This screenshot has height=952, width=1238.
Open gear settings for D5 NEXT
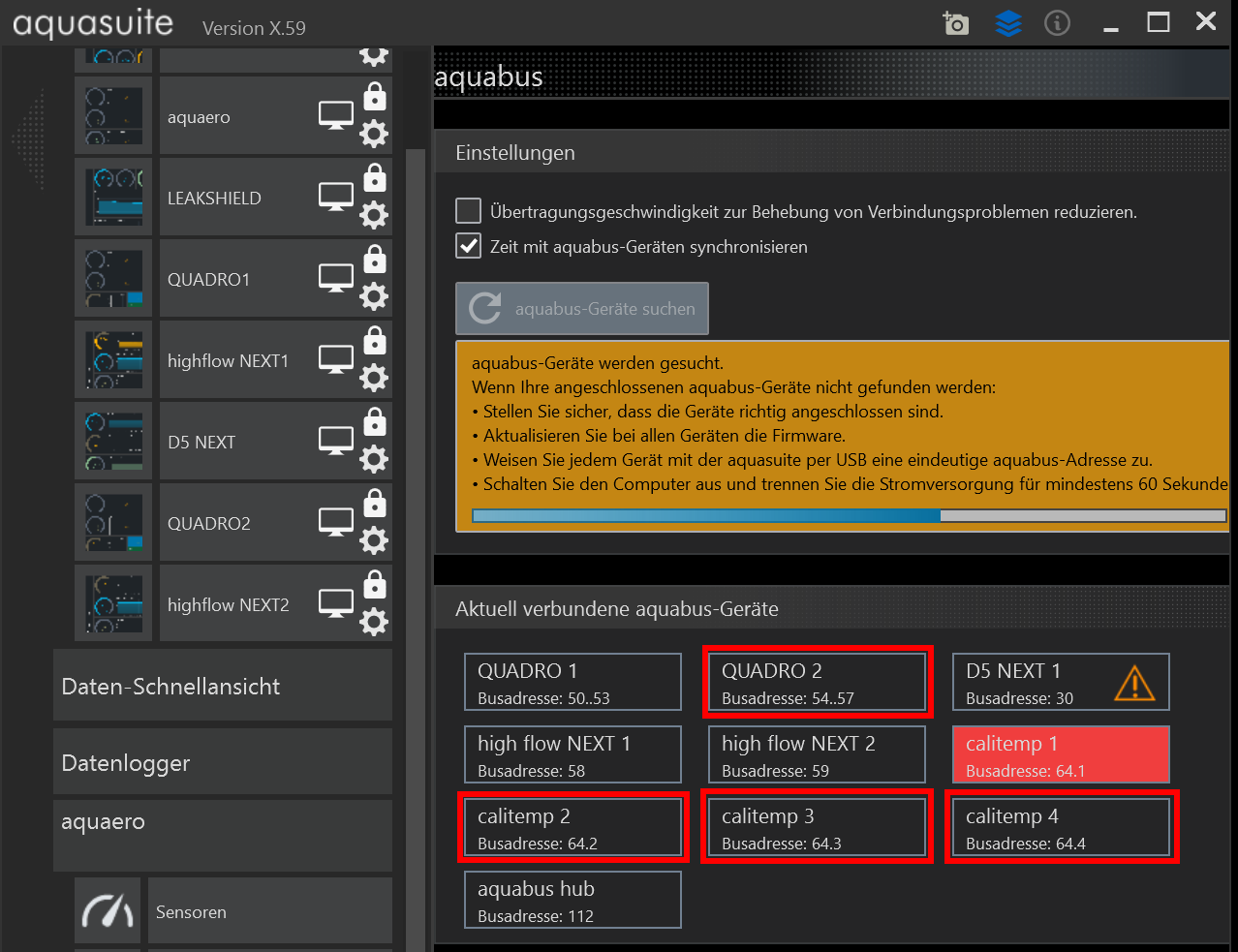pyautogui.click(x=374, y=459)
